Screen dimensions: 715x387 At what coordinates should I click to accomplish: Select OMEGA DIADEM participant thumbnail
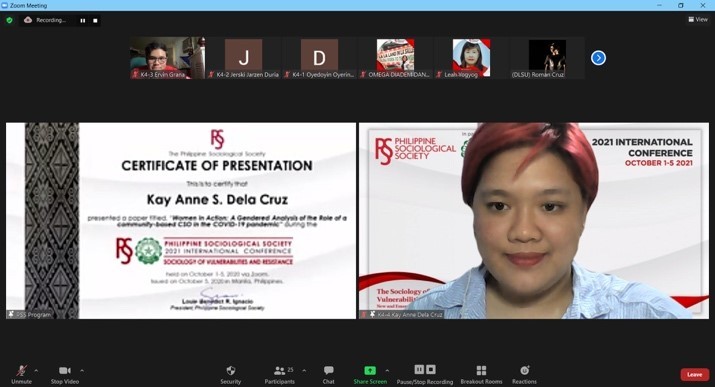tap(395, 58)
